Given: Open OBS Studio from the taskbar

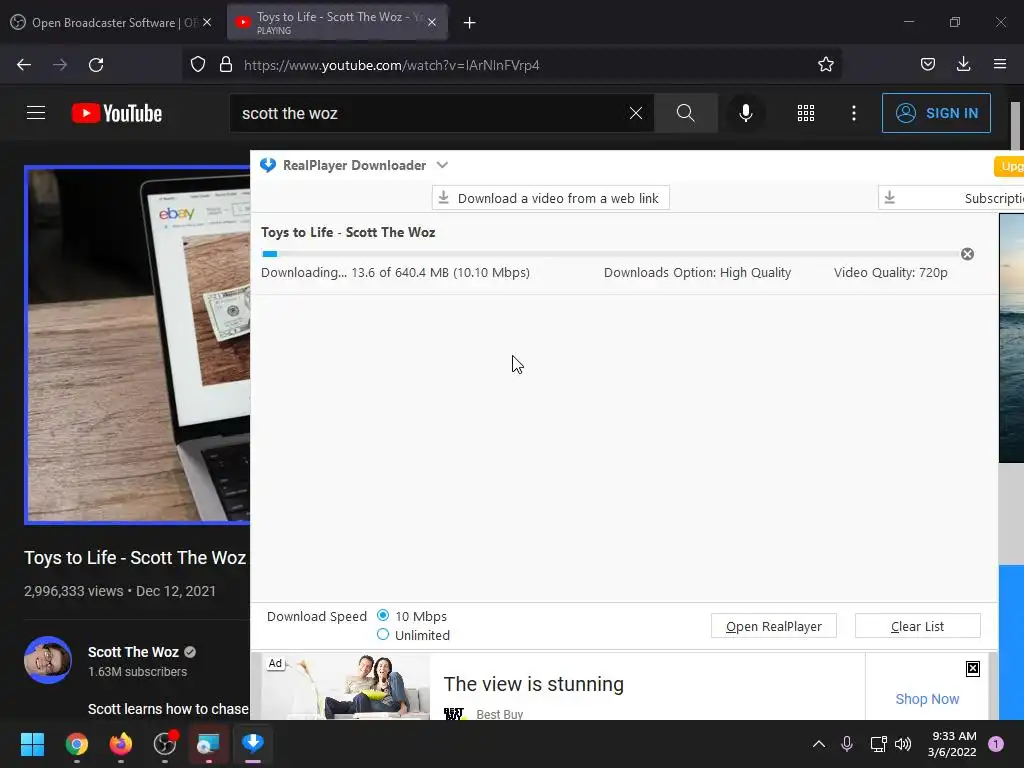Looking at the screenshot, I should (165, 744).
